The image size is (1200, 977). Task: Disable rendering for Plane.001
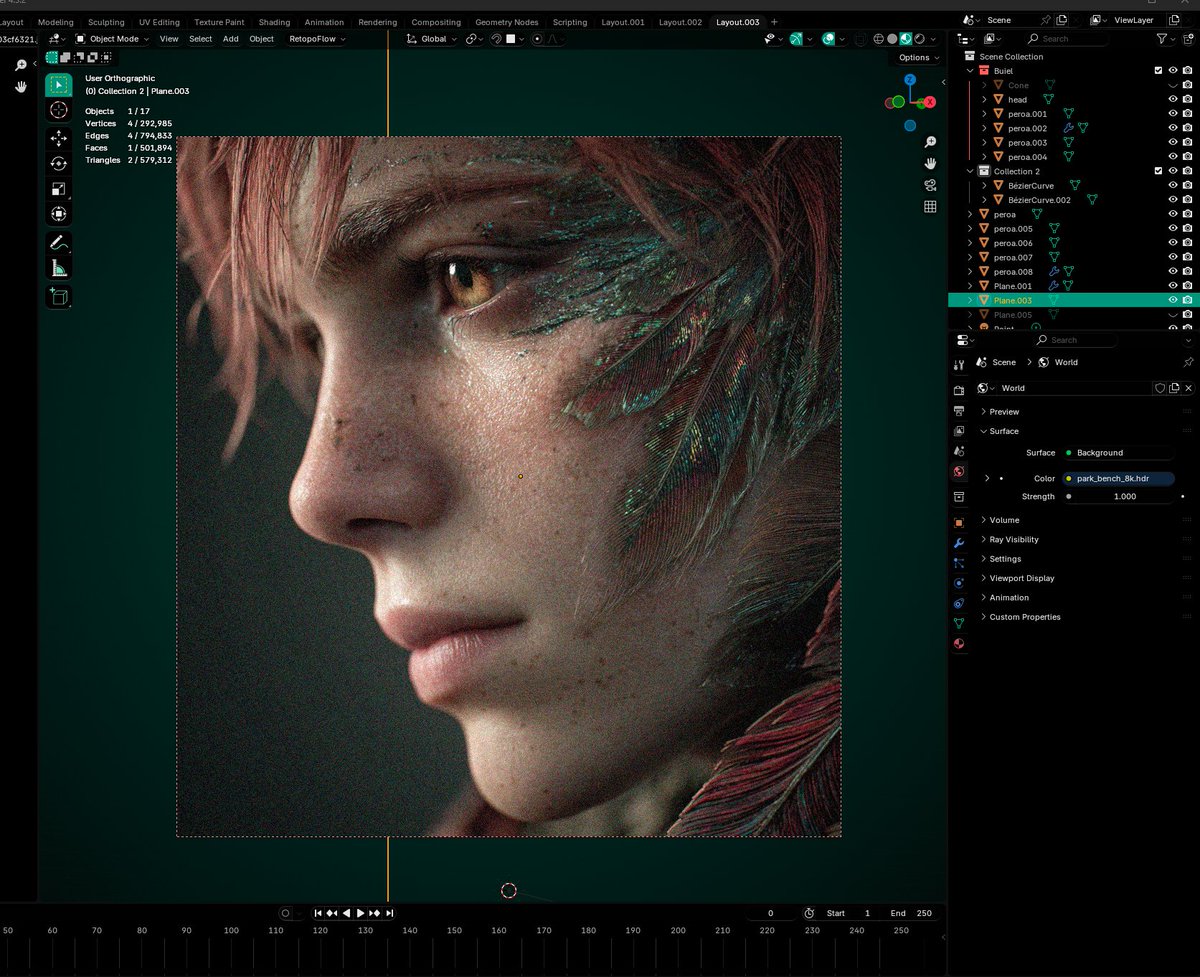[x=1187, y=286]
